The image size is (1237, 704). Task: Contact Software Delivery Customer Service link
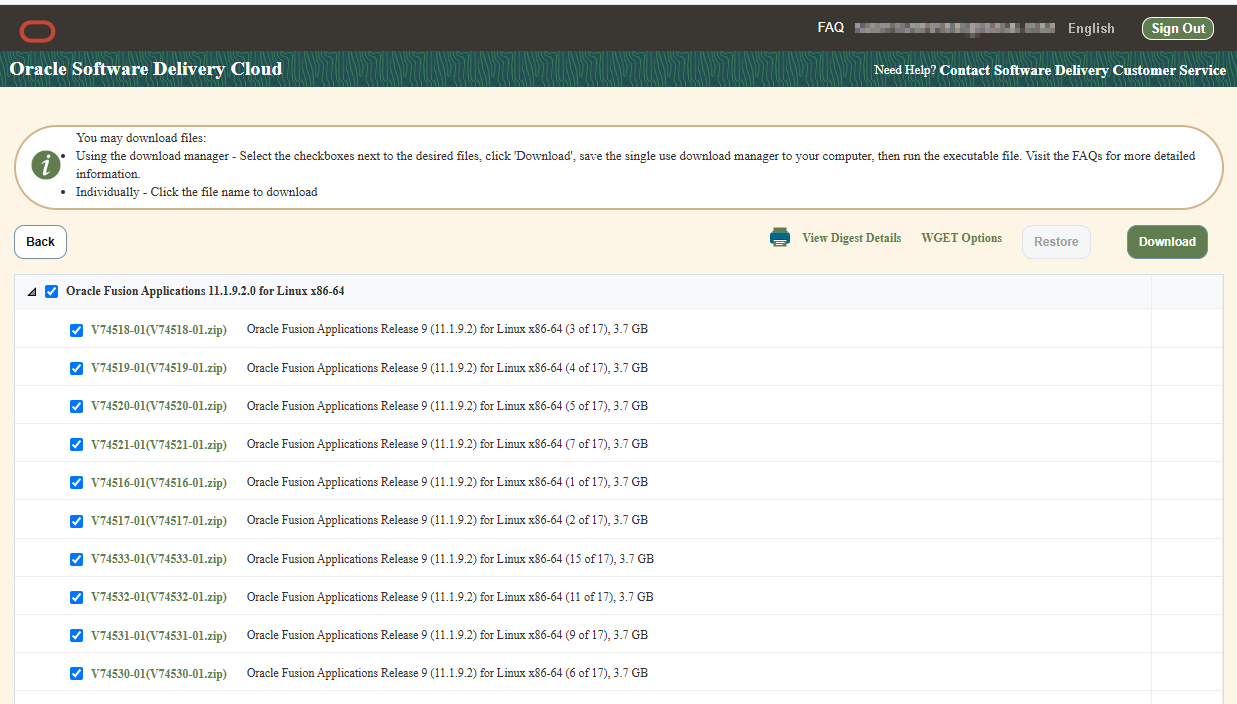coord(1082,70)
